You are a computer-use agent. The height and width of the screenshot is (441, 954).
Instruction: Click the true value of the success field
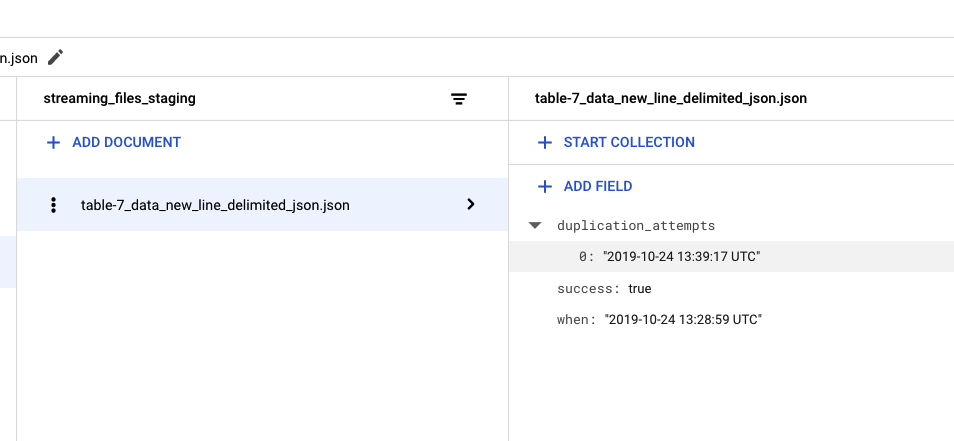(x=640, y=288)
